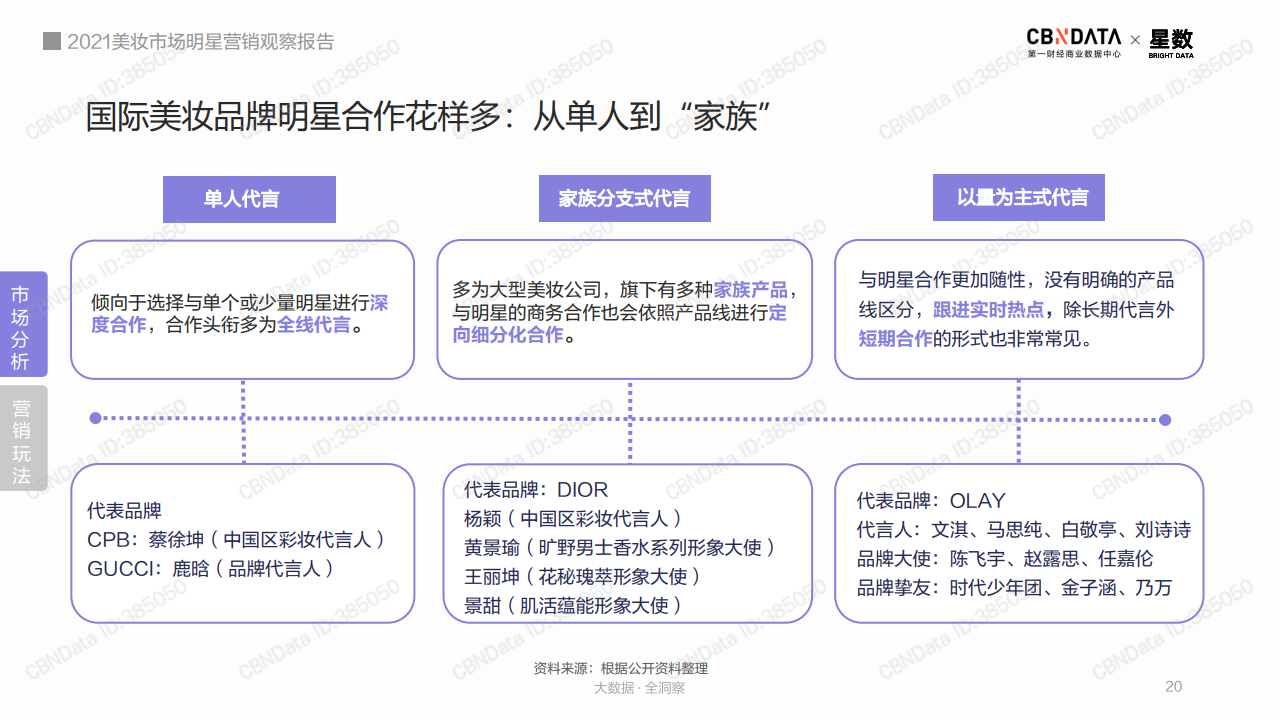Click the page number 20
1280x720 pixels.
(1173, 686)
